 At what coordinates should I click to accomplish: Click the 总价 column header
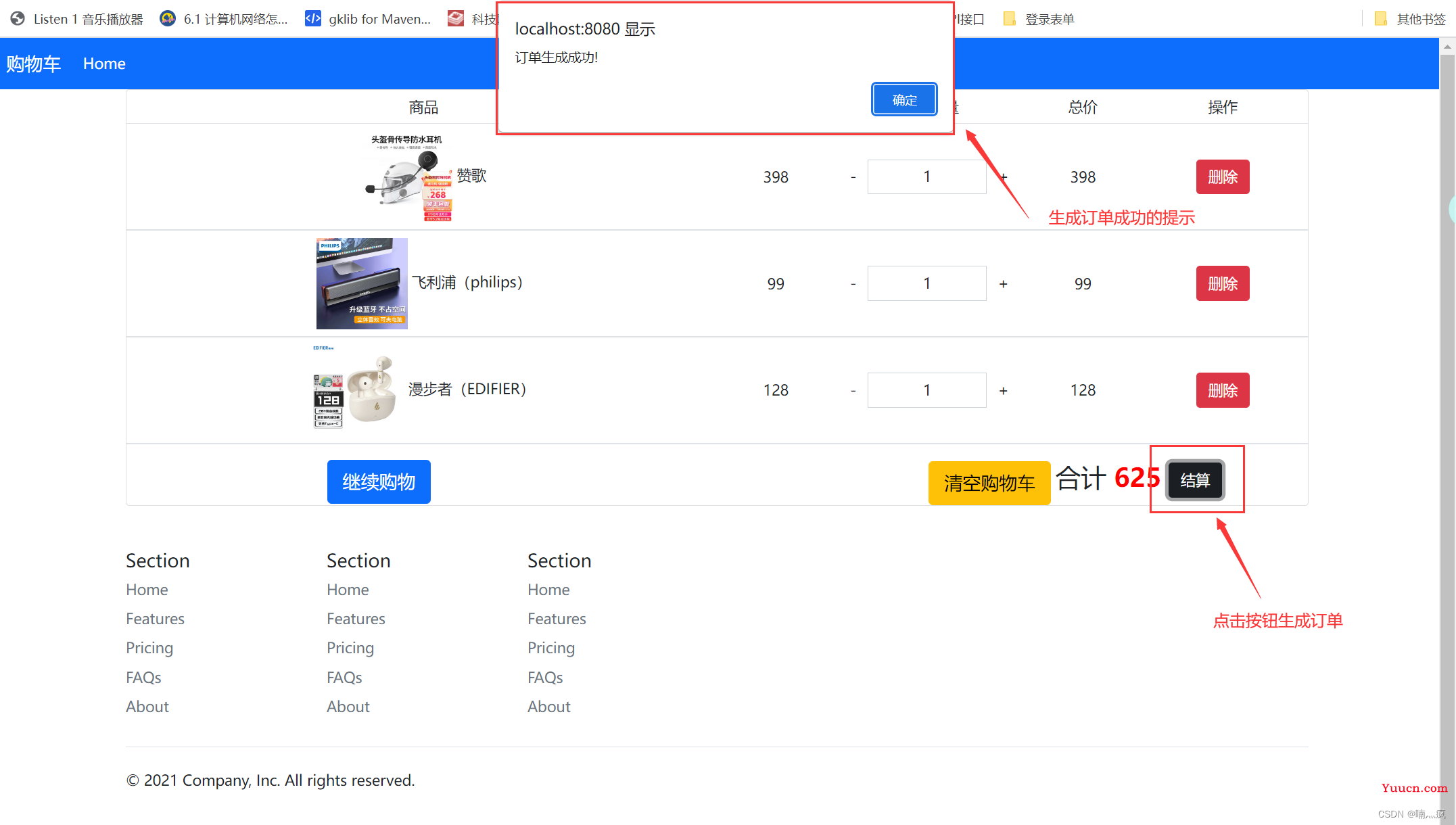[x=1083, y=107]
